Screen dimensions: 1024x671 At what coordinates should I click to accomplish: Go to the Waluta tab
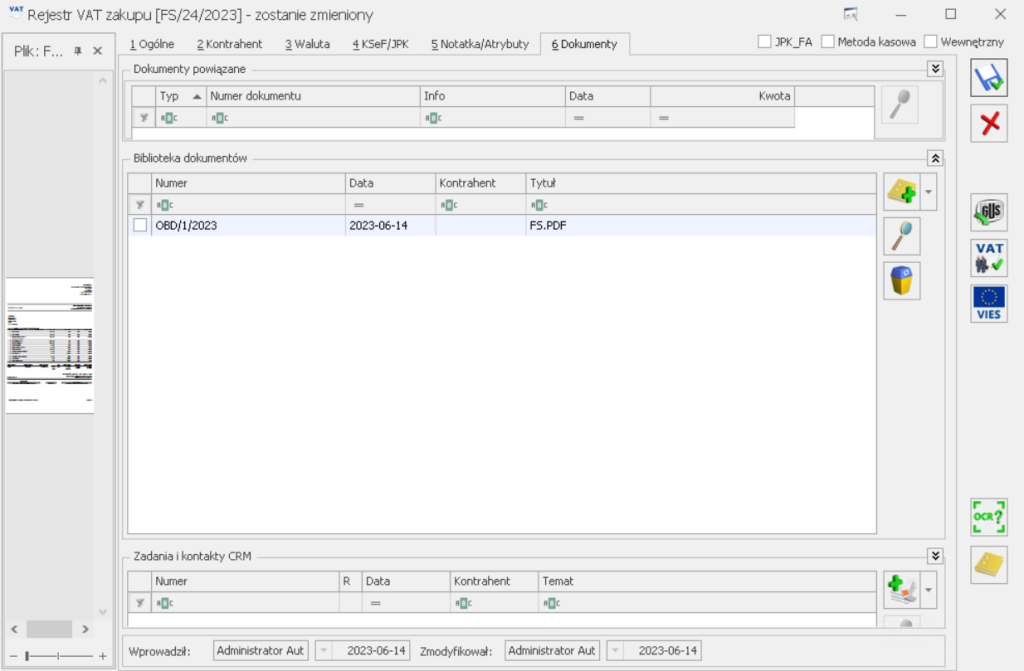(307, 44)
